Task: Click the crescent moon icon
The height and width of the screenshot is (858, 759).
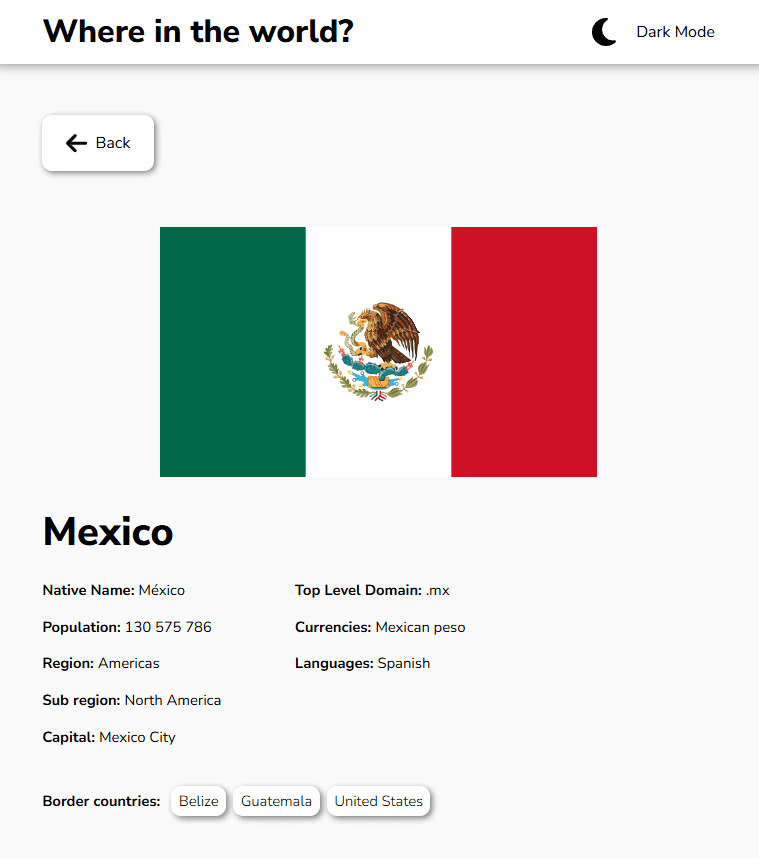Action: coord(604,32)
